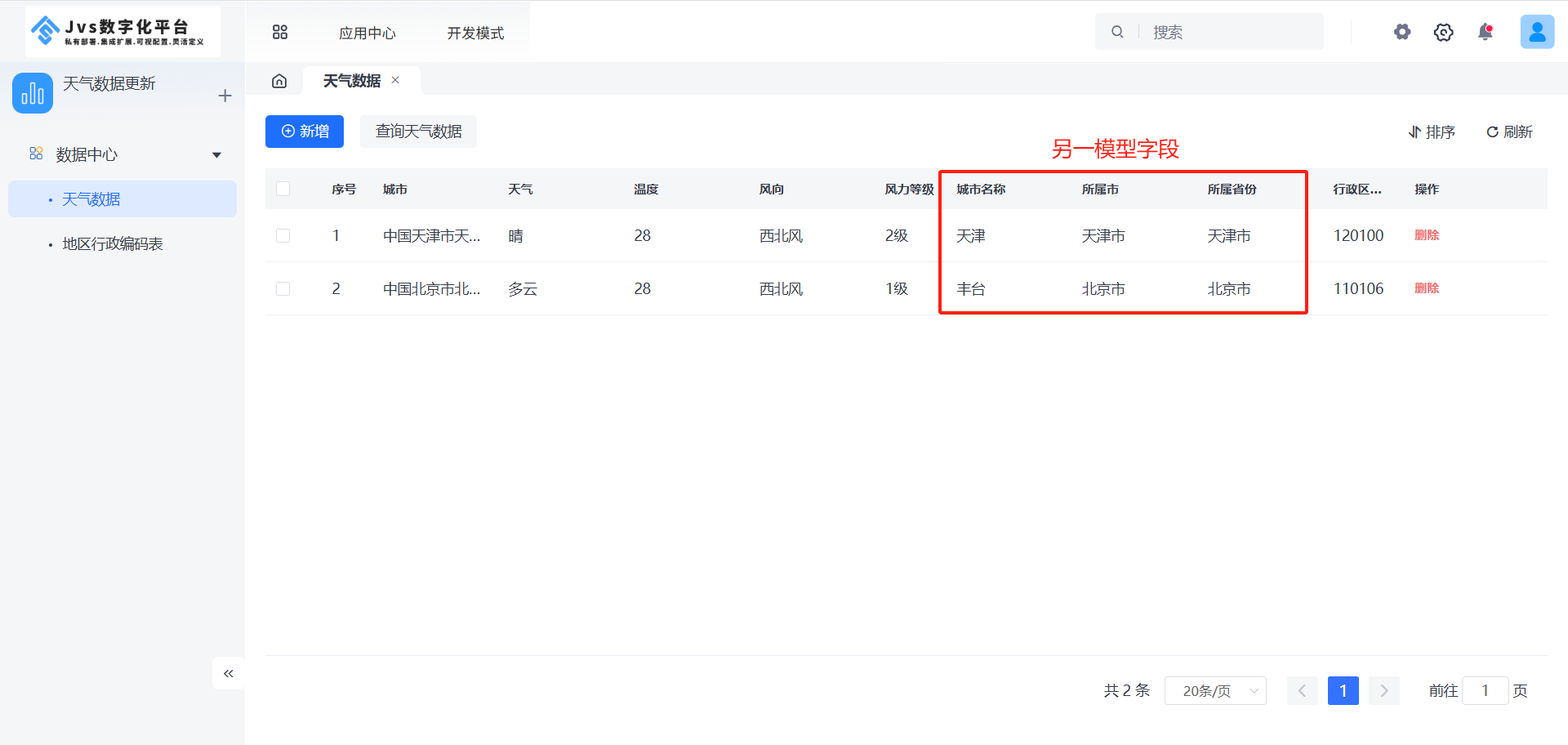Click page number 1 button

pyautogui.click(x=1343, y=690)
